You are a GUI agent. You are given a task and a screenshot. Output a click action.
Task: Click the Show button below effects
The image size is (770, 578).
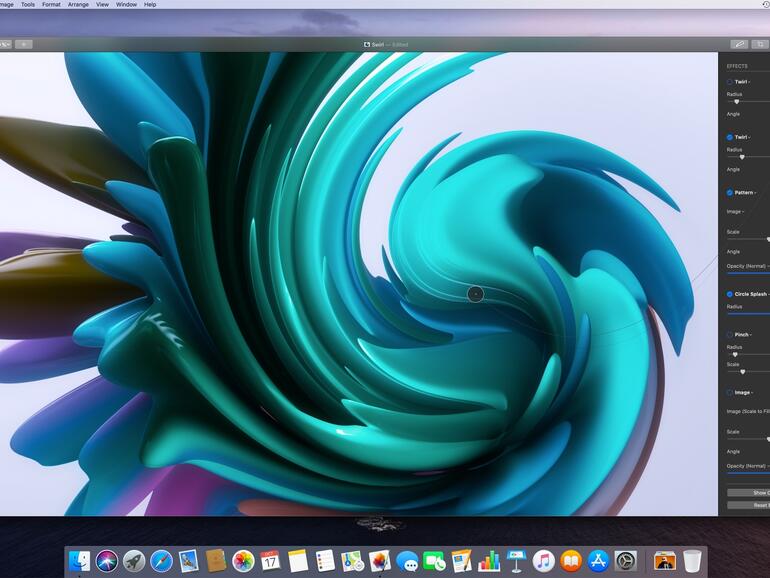tap(748, 493)
